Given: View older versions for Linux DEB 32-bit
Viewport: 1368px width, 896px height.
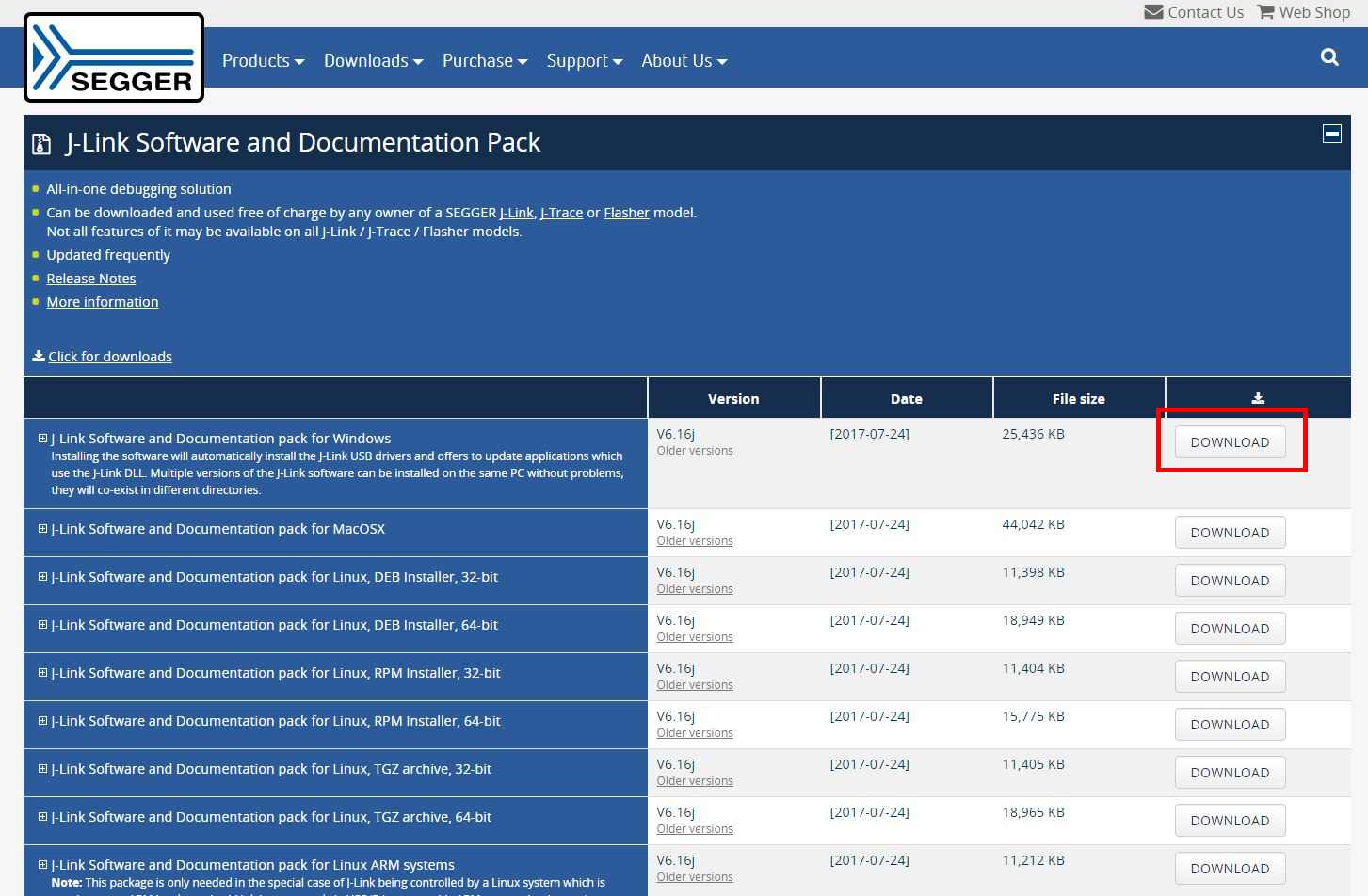Looking at the screenshot, I should [695, 589].
